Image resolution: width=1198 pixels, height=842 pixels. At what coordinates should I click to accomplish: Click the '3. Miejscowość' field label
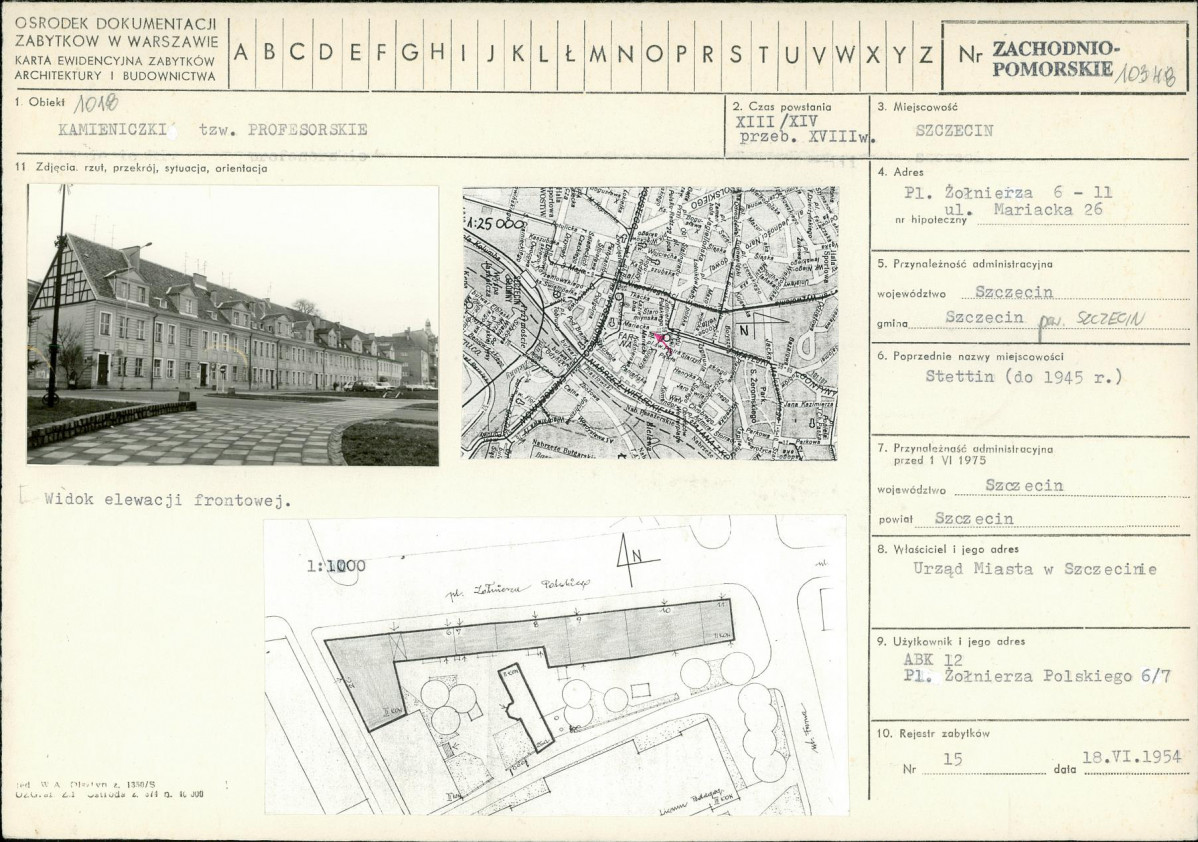coord(918,107)
